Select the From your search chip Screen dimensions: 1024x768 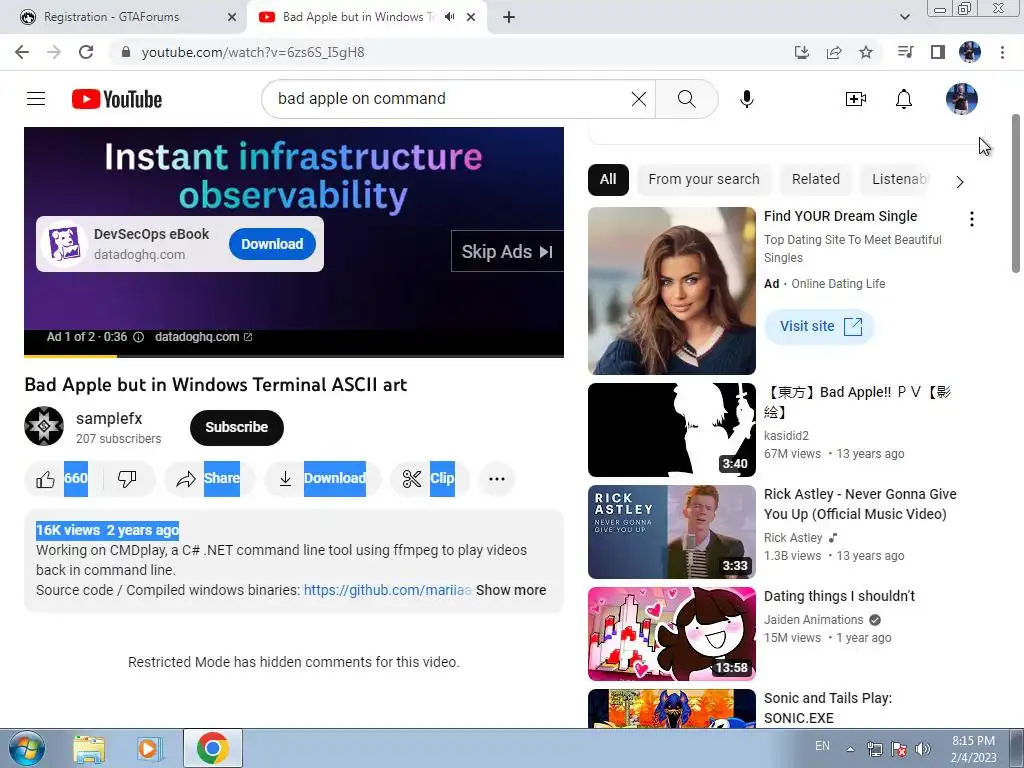pos(703,180)
